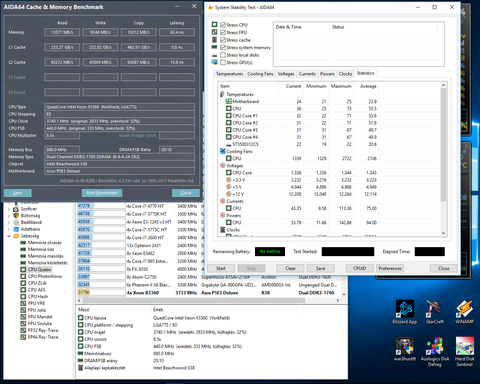Open the Hard Disk Sentinel shortcut
Screen dimensions: 480x384
pyautogui.click(x=465, y=351)
